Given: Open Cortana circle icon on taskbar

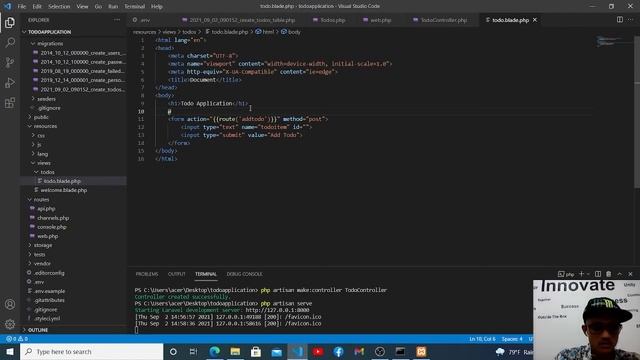Looking at the screenshot, I should tap(173, 351).
